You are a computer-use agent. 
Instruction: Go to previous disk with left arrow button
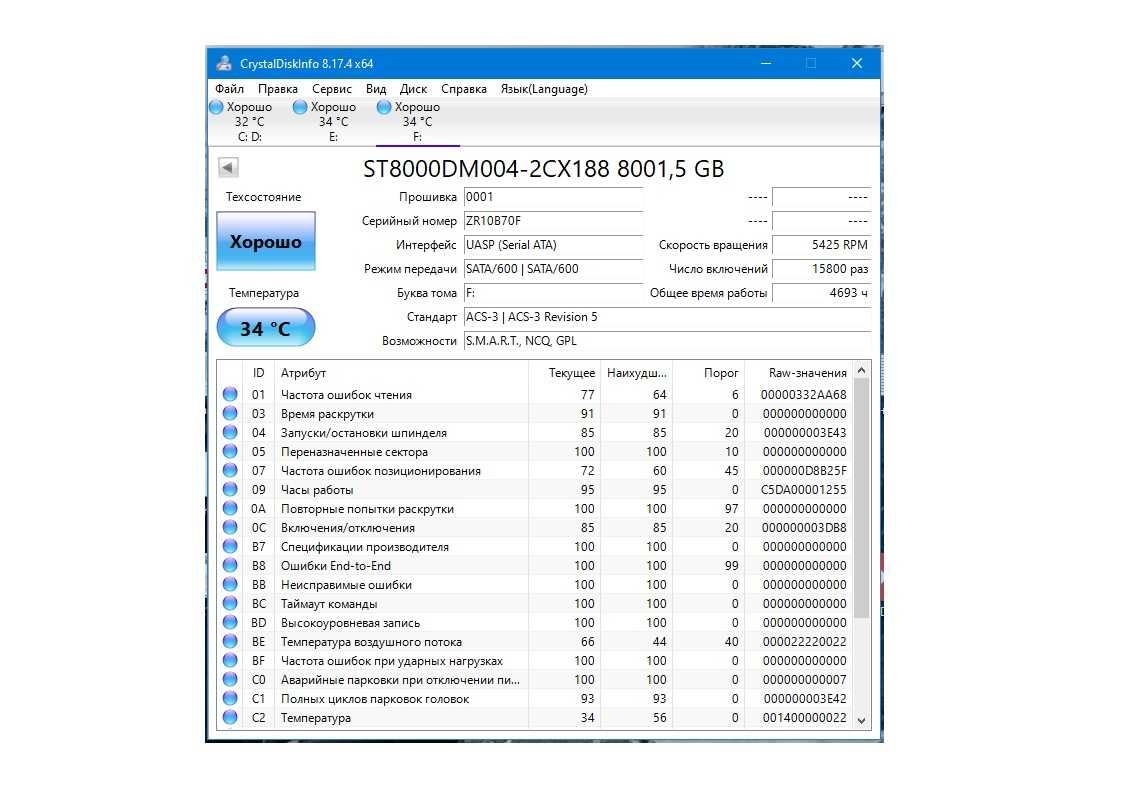click(x=228, y=168)
